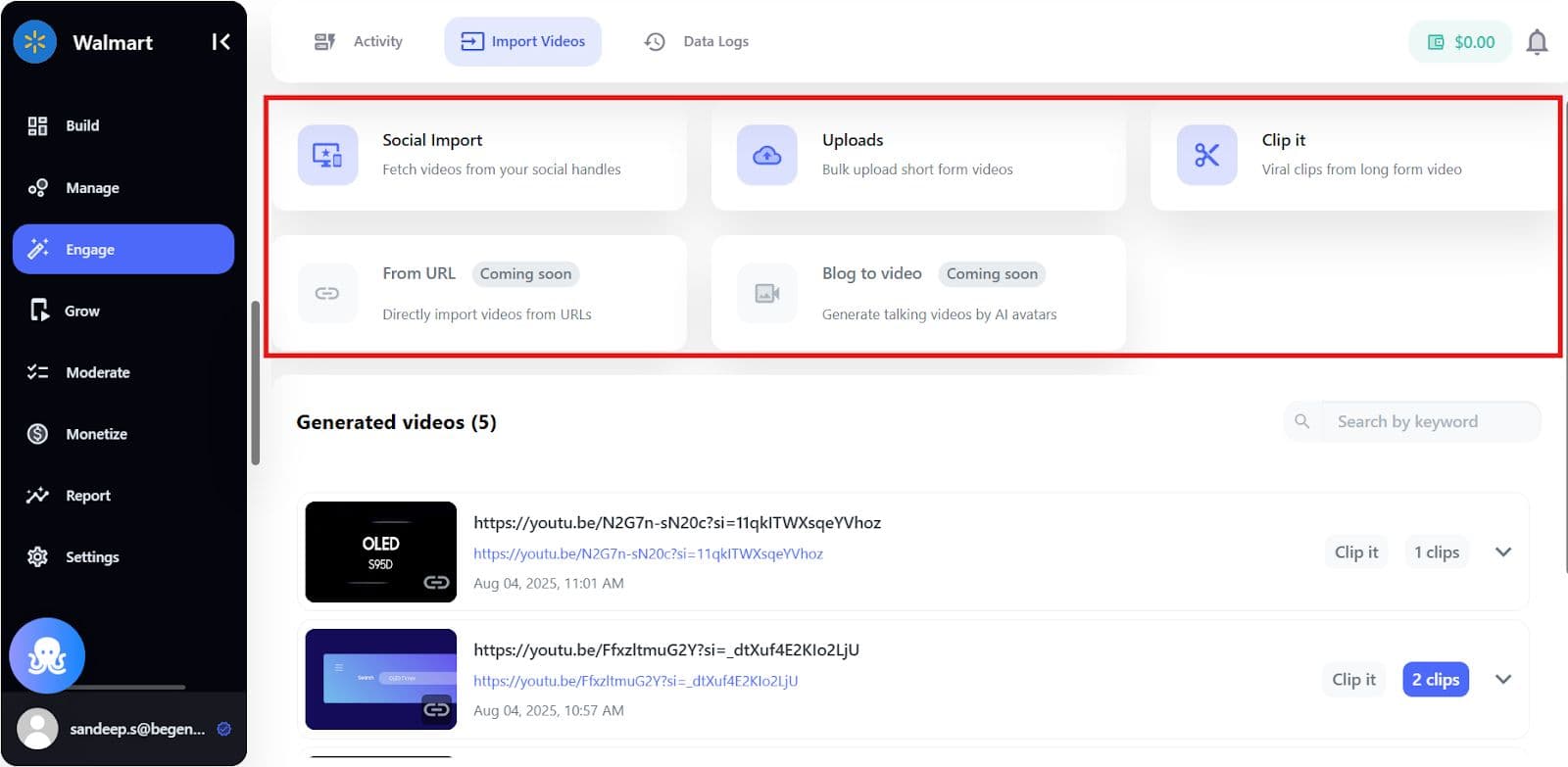Image resolution: width=1568 pixels, height=767 pixels.
Task: Click the Blog to video camera icon
Action: [x=766, y=293]
